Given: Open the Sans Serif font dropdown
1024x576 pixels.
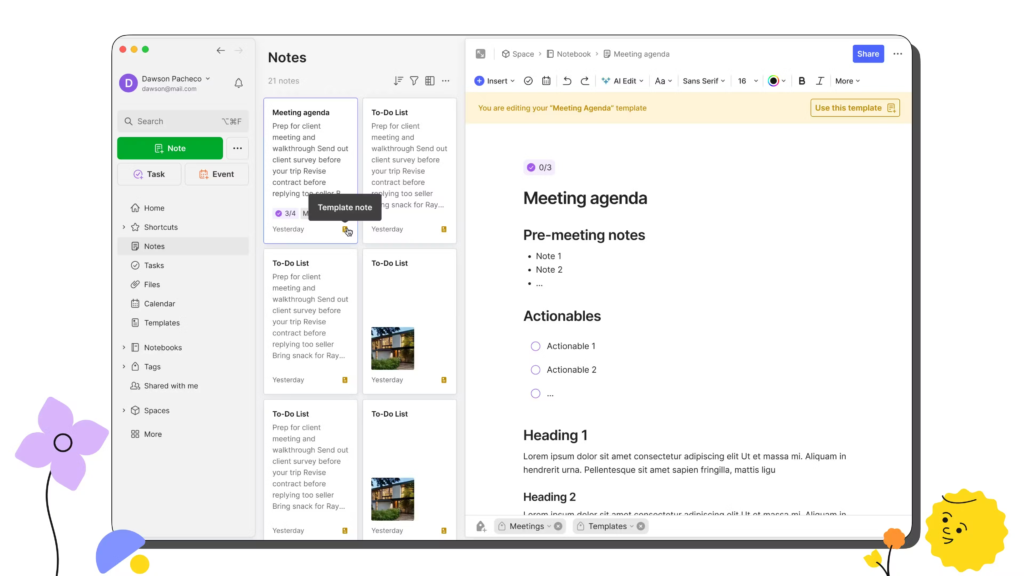Looking at the screenshot, I should (x=705, y=81).
